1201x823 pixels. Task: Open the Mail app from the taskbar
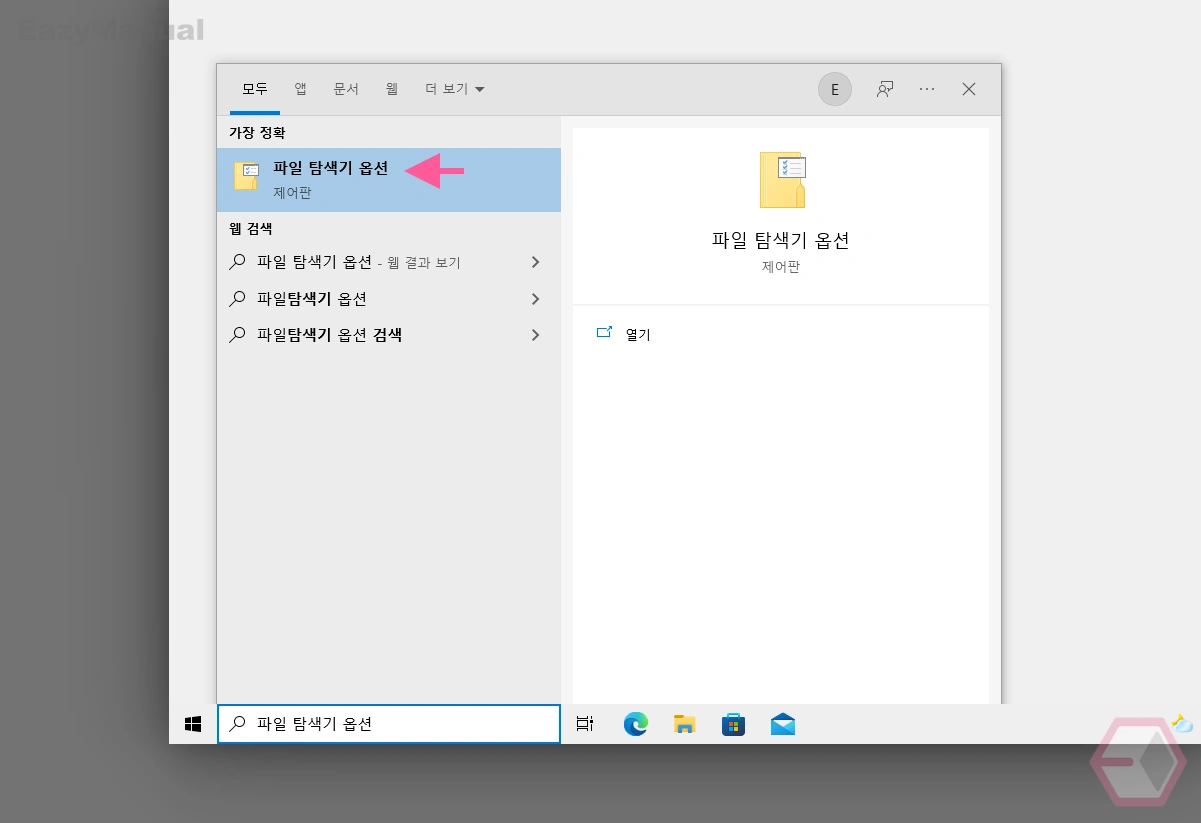tap(783, 724)
